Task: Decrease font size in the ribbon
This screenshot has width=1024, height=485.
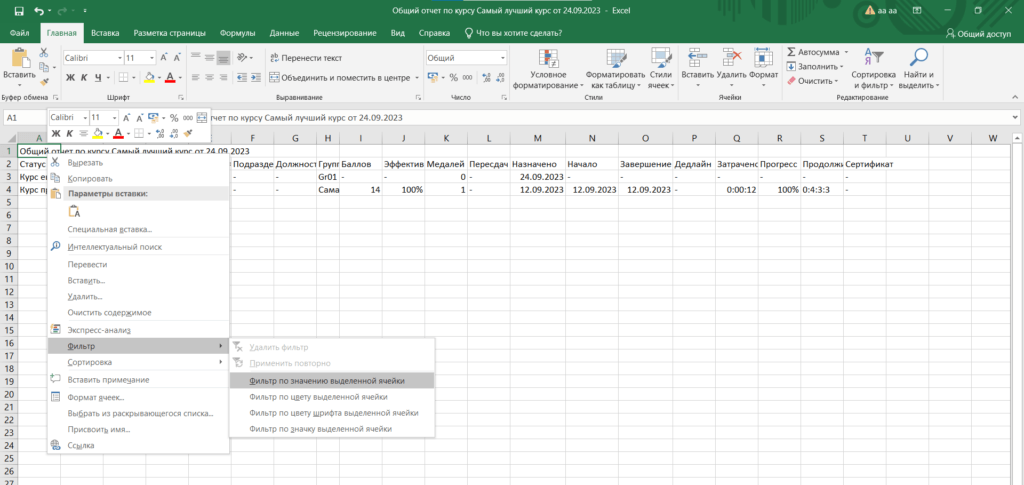Action: (x=178, y=58)
